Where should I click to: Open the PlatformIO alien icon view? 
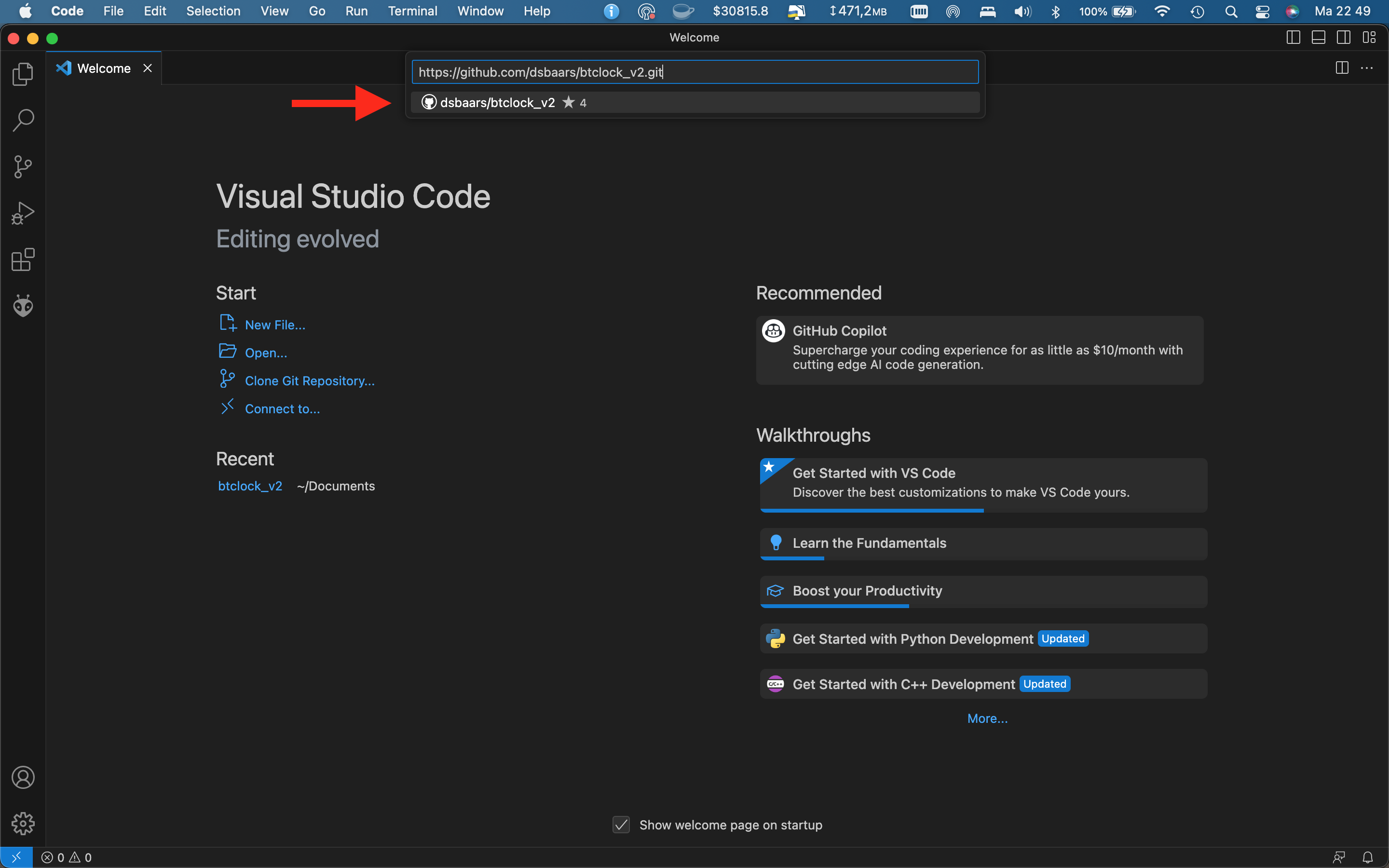23,306
